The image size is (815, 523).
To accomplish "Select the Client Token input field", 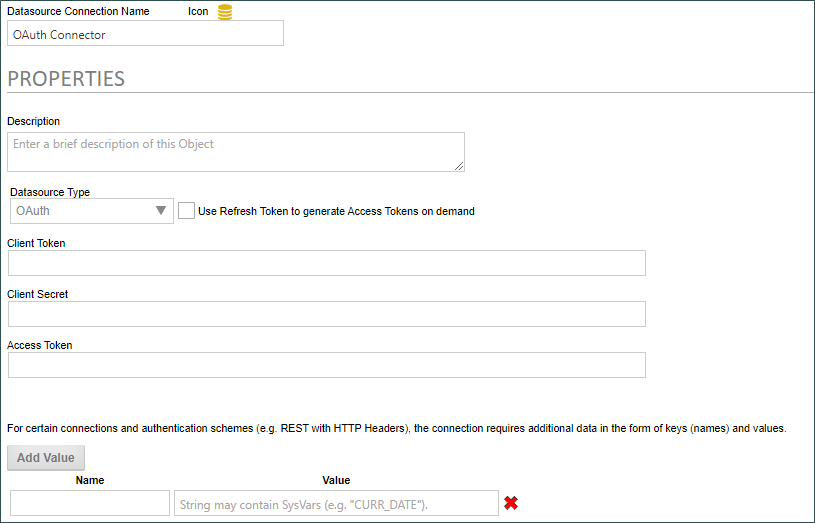I will (327, 263).
